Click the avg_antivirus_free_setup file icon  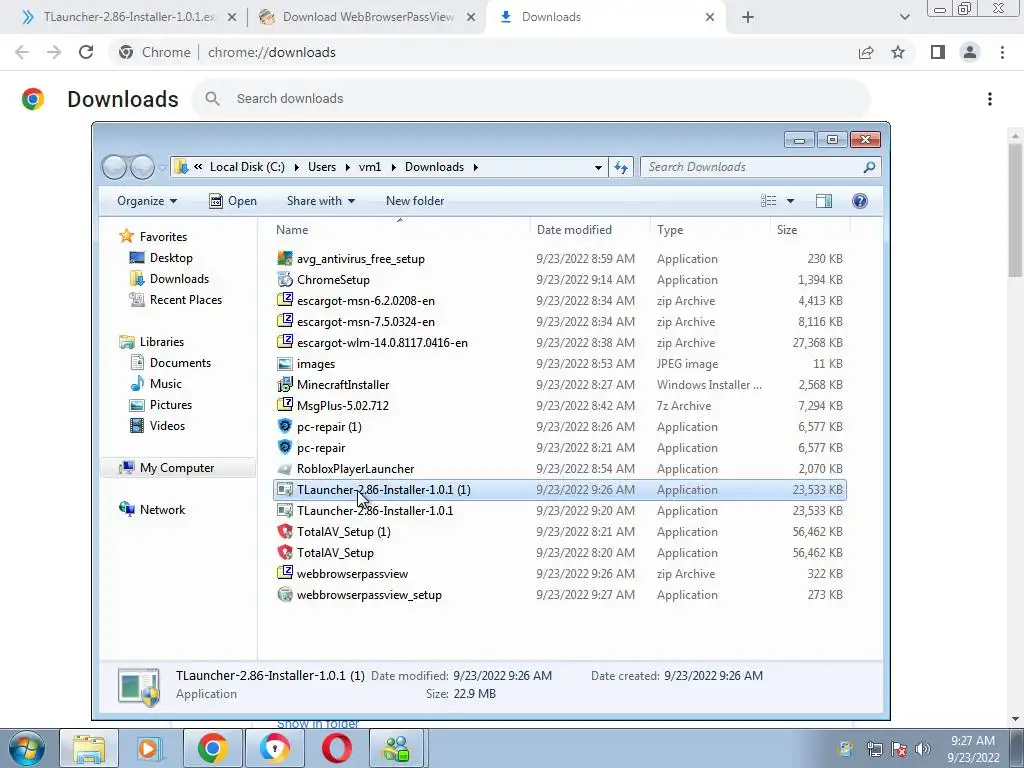point(285,259)
